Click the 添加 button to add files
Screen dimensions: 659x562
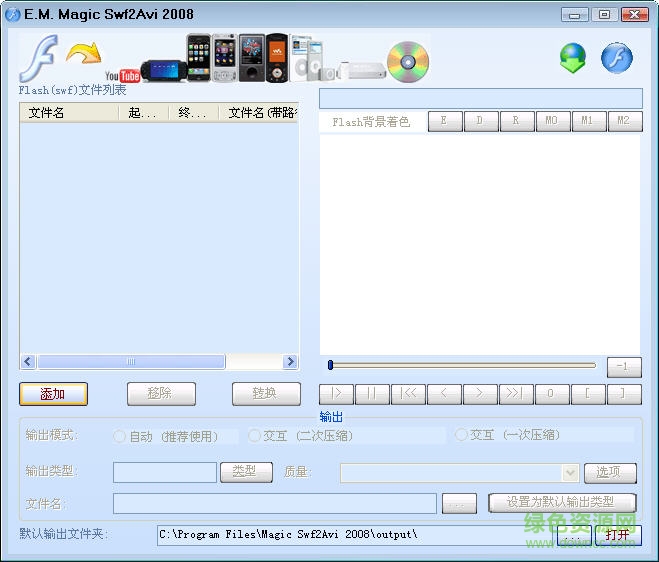coord(53,394)
